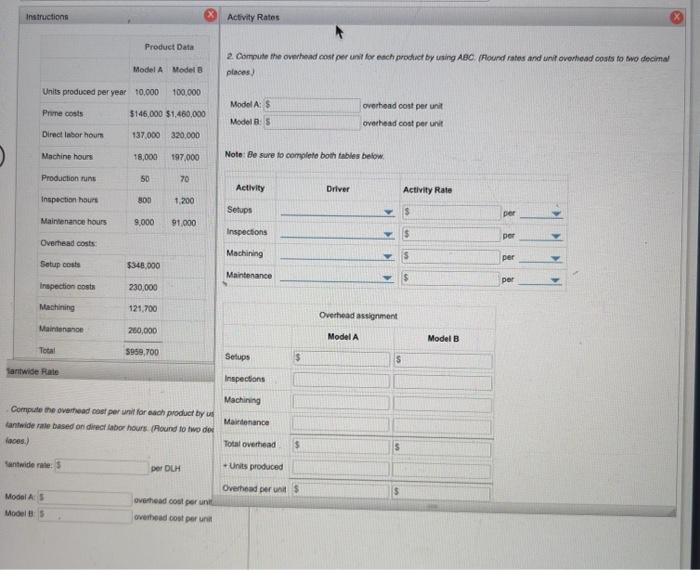Click the plantwide Model B overhead field
This screenshot has height=570, width=700.
[85, 515]
